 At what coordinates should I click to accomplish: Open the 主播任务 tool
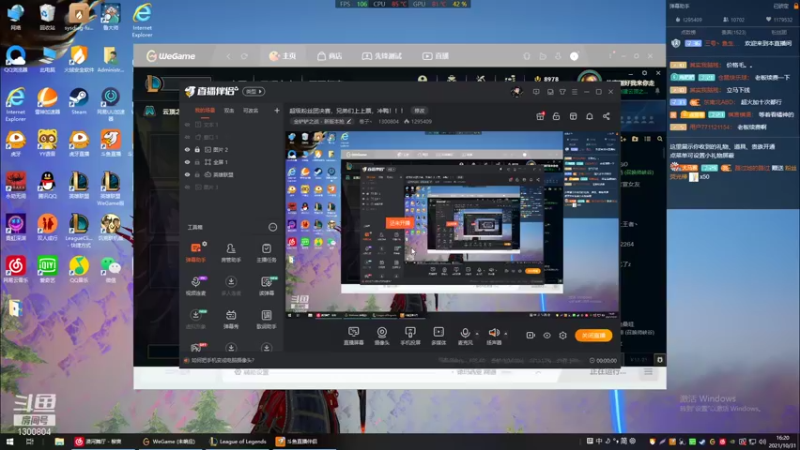pos(266,252)
